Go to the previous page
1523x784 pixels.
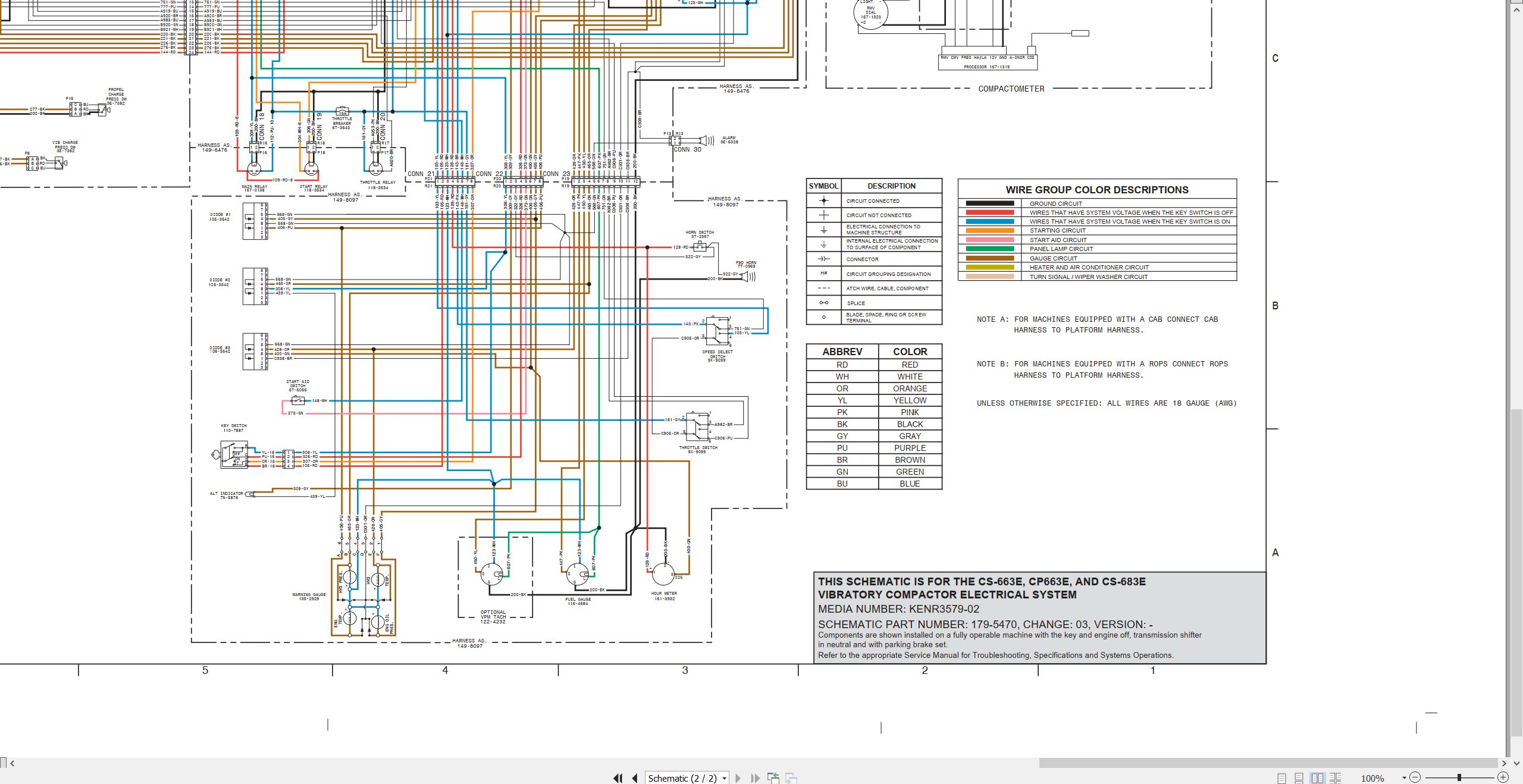click(635, 778)
